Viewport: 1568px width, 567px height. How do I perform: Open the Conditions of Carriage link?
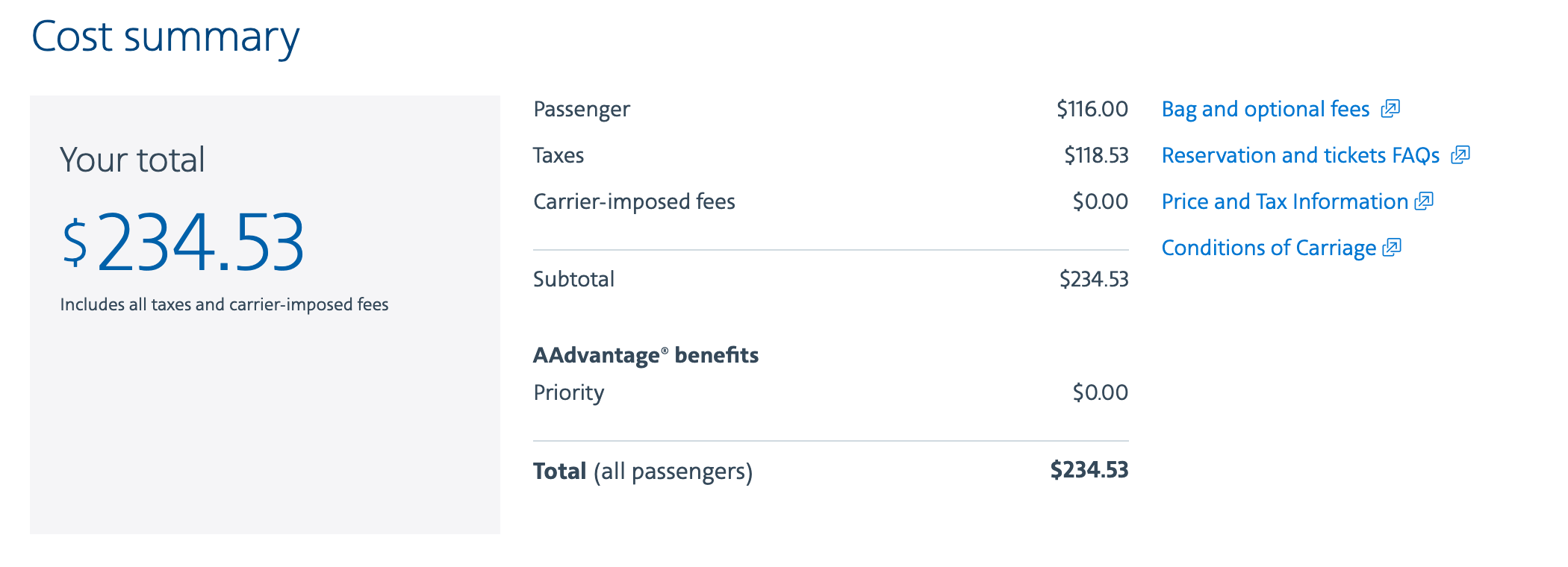[1268, 248]
